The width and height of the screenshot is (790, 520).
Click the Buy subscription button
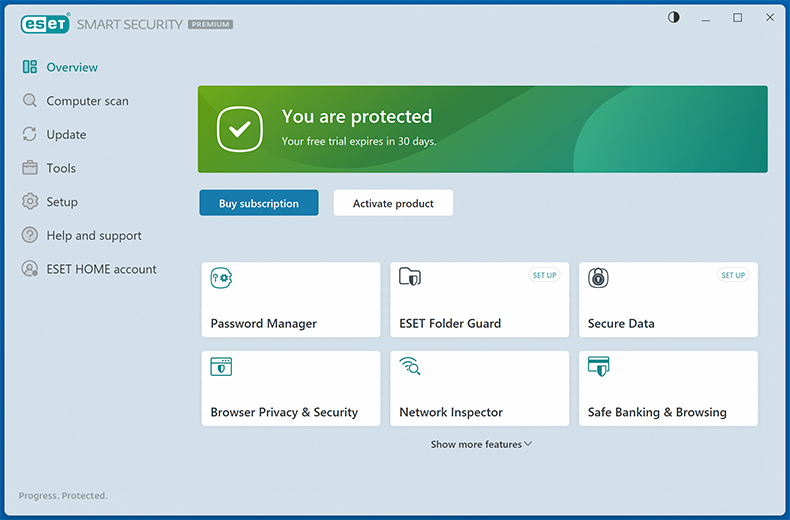click(259, 203)
